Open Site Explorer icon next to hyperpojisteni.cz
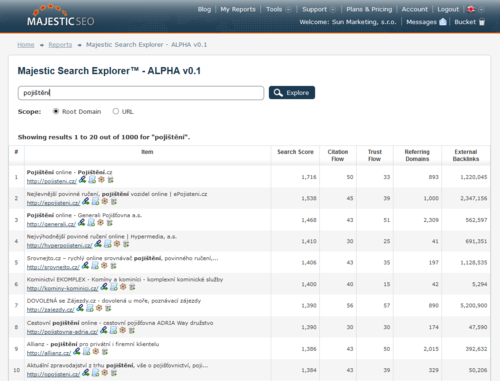This screenshot has height=381, width=500. [98, 244]
